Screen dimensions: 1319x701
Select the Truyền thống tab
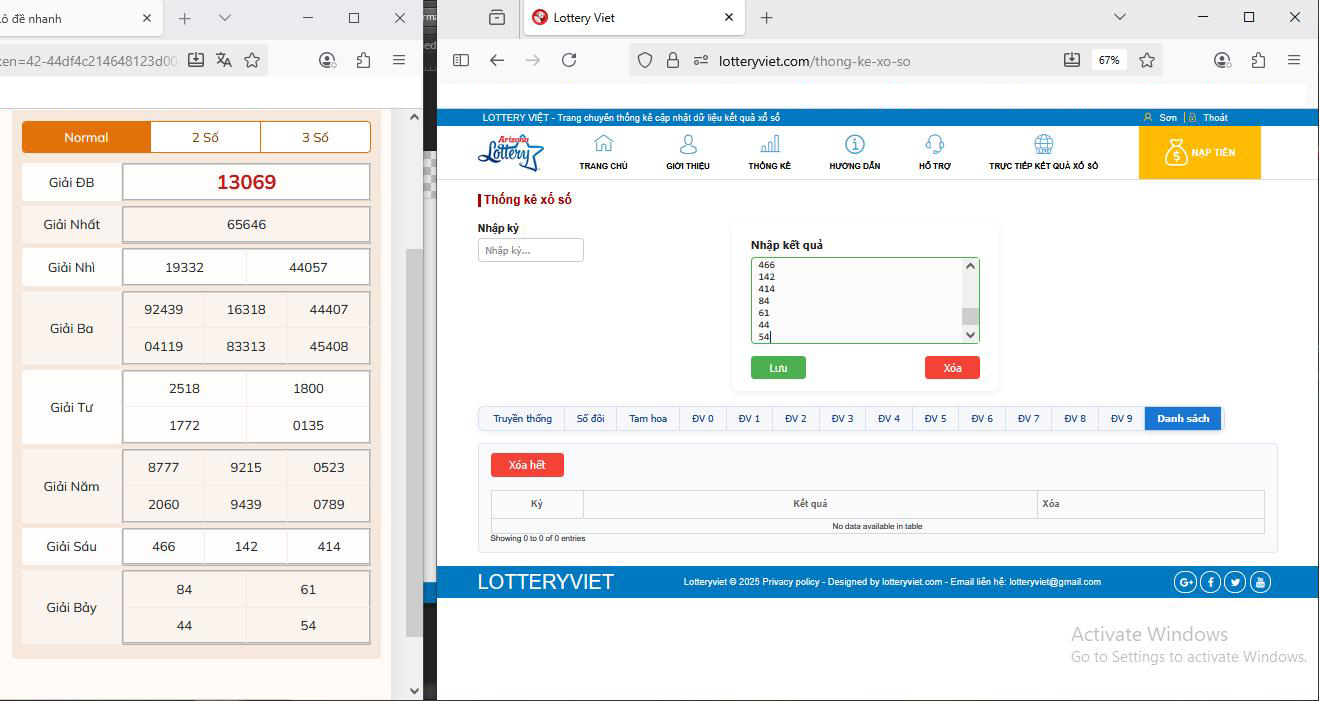[522, 418]
